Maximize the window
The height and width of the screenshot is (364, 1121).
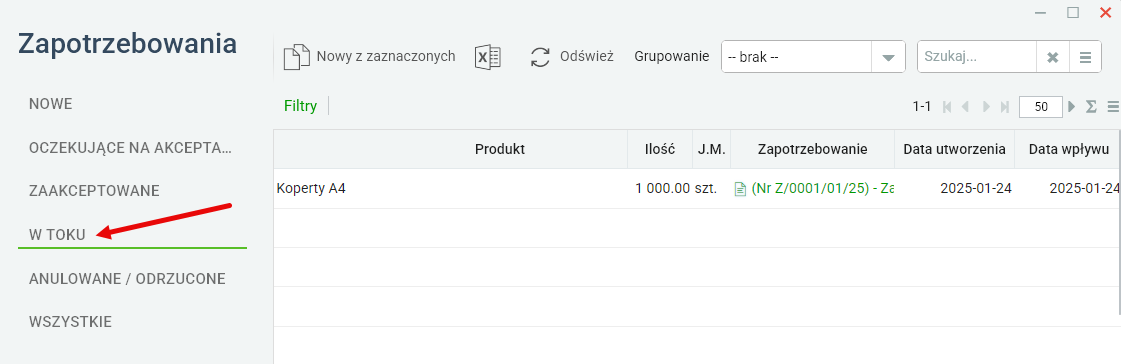[x=1072, y=12]
